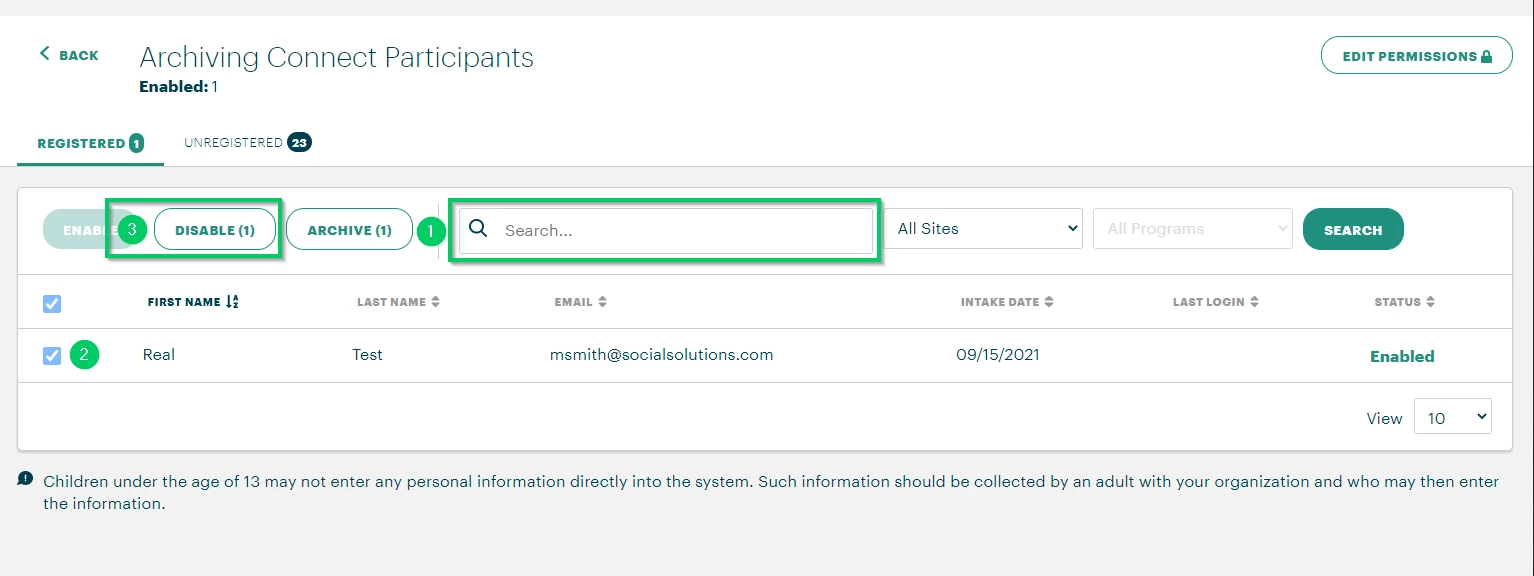The width and height of the screenshot is (1534, 576).
Task: Click the magnifier icon in search box
Action: (478, 229)
